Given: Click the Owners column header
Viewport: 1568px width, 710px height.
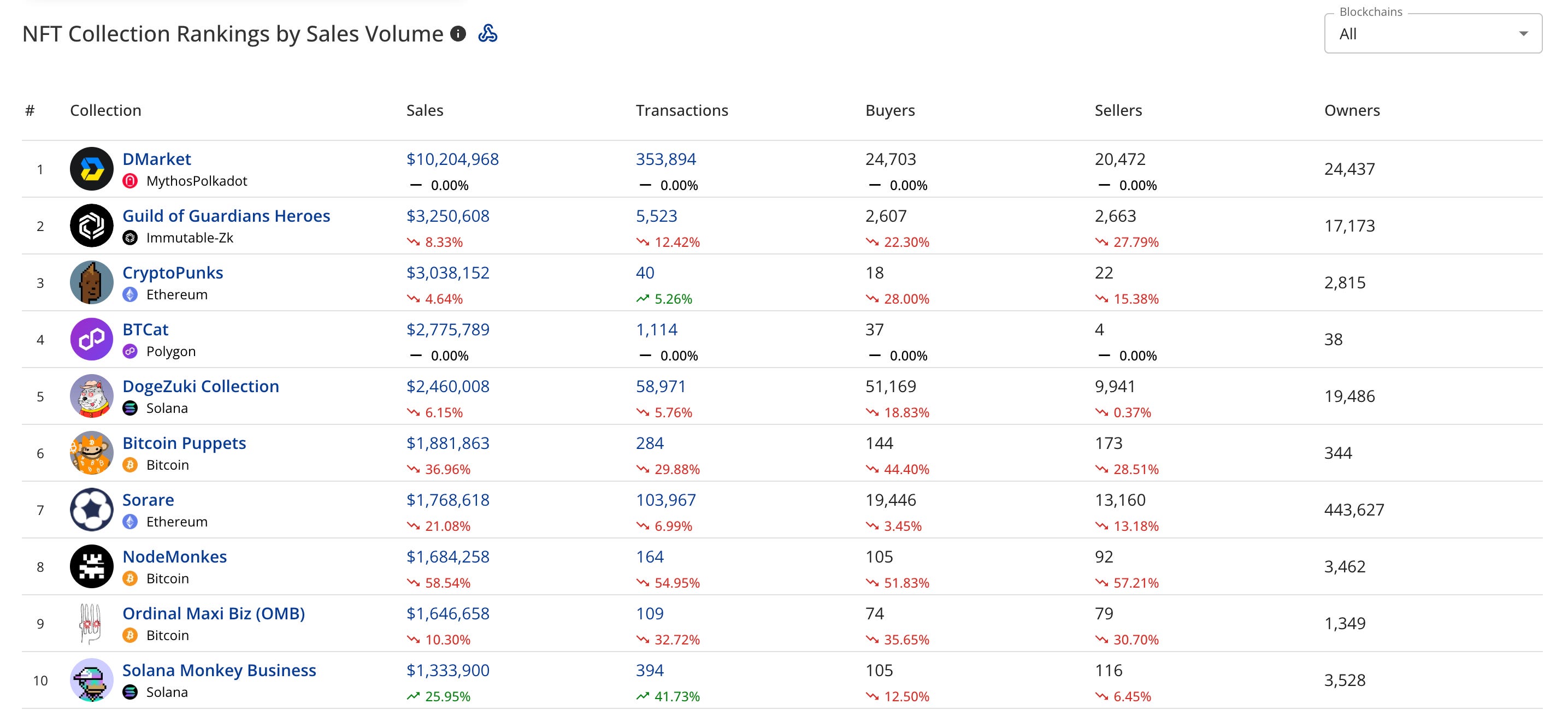Looking at the screenshot, I should [1351, 111].
